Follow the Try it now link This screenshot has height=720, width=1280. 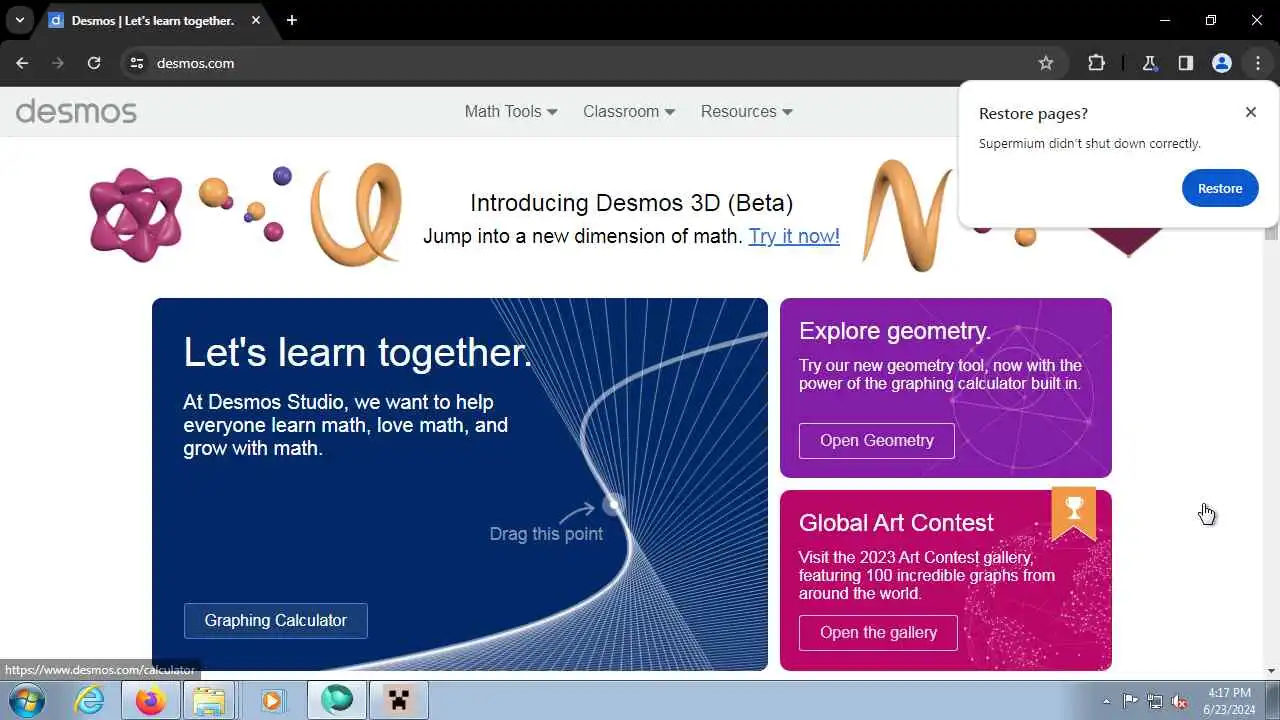point(794,236)
